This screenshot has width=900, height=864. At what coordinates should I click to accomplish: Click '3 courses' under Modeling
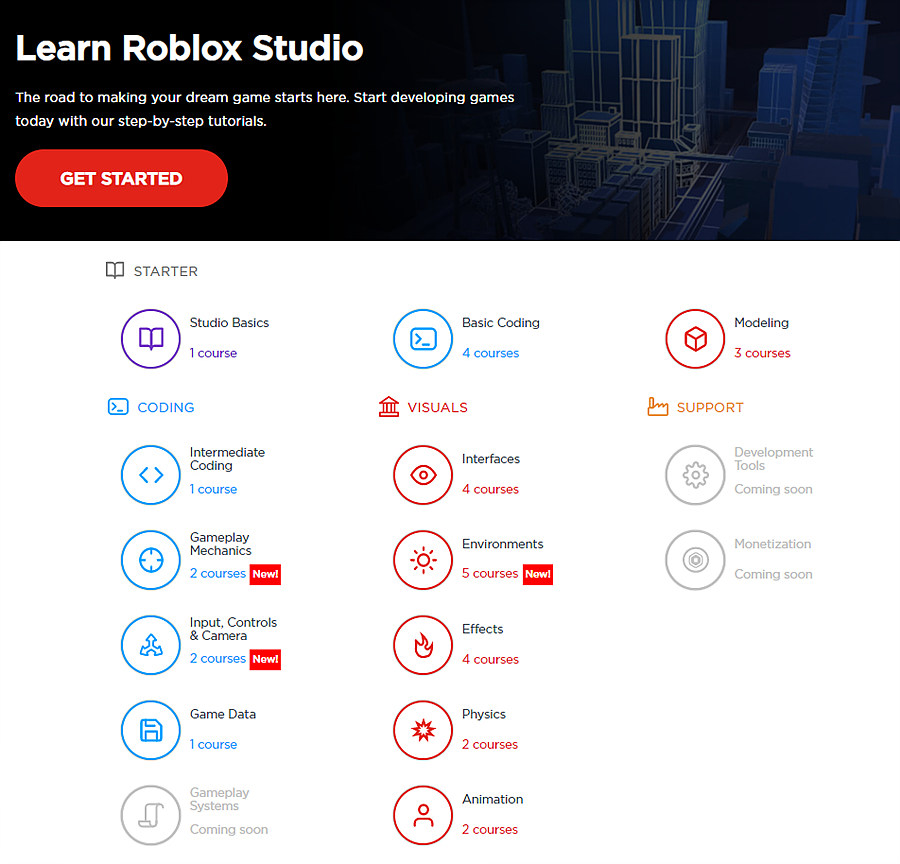762,353
